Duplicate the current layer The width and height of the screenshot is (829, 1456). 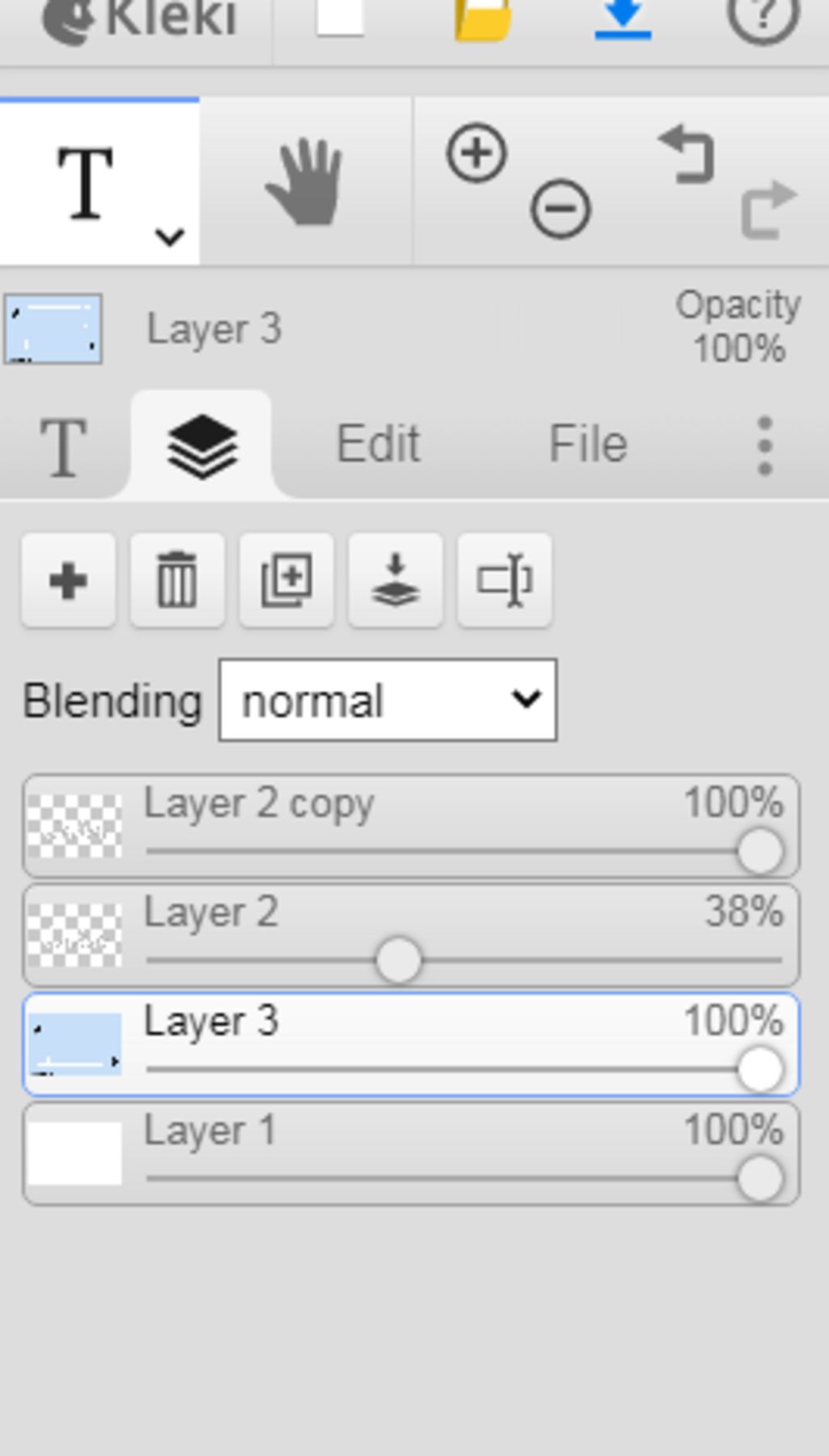(287, 580)
